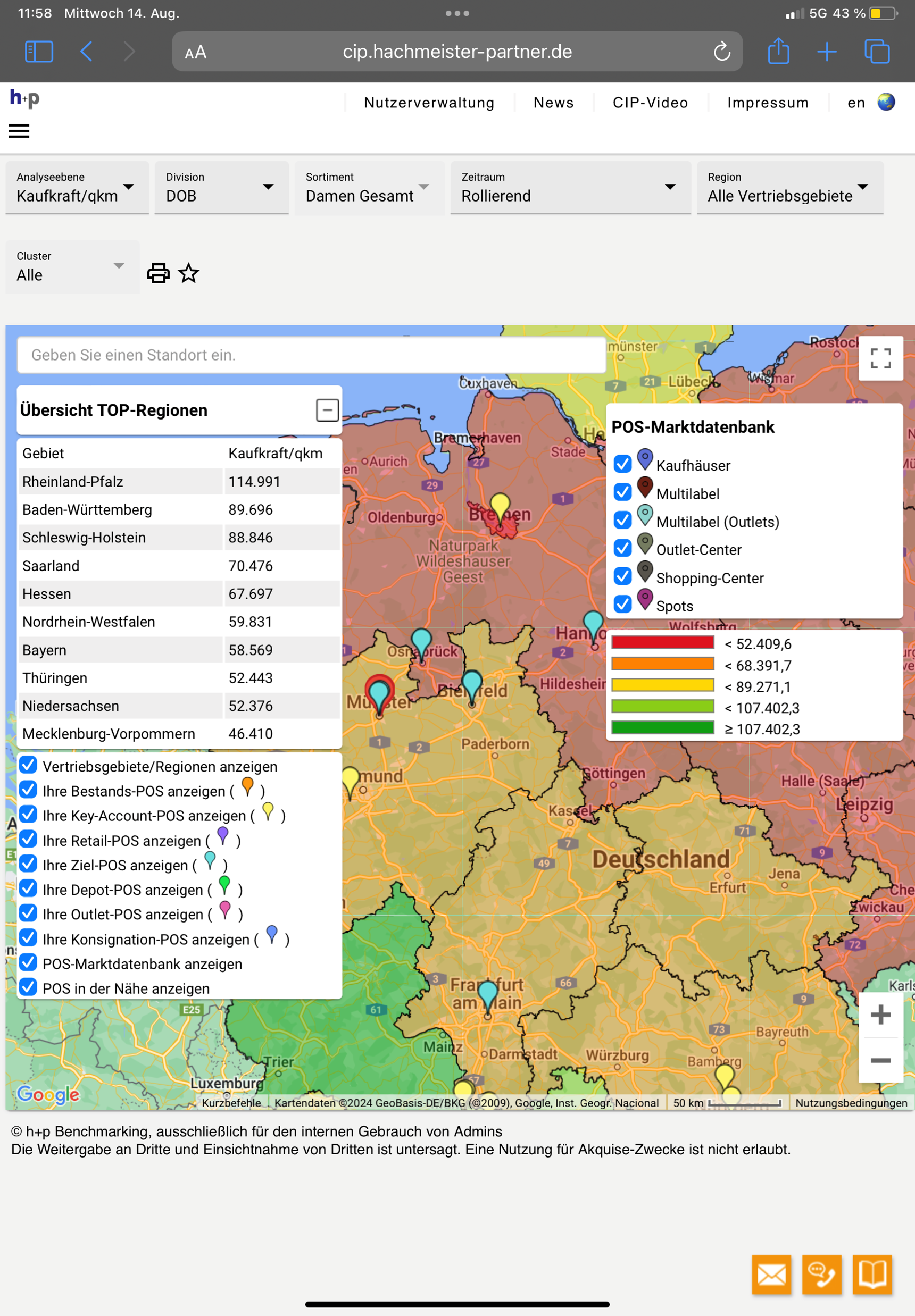This screenshot has width=915, height=1316.
Task: Expand the Region dropdown
Action: pyautogui.click(x=789, y=188)
